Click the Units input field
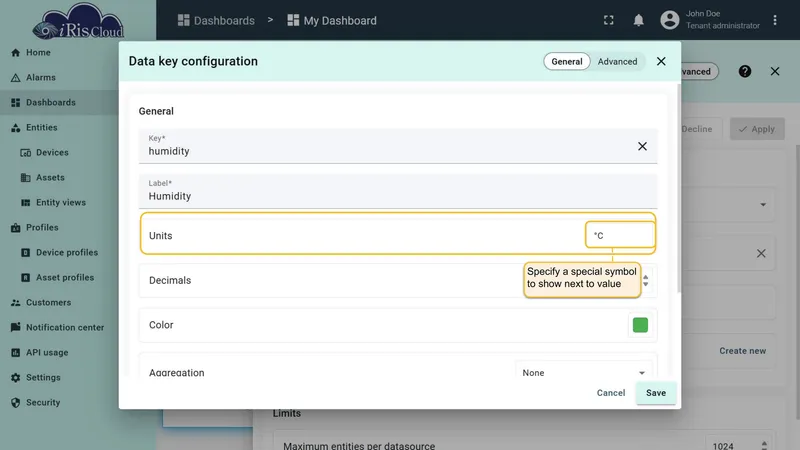 tap(619, 235)
